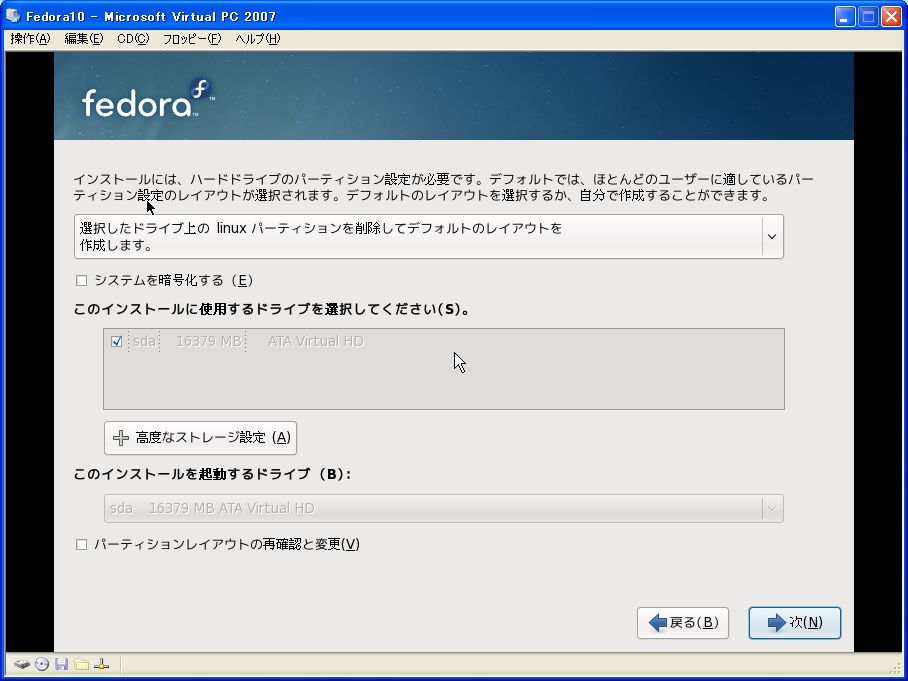Close the Fedora10 Virtual PC window
908x681 pixels.
[891, 16]
